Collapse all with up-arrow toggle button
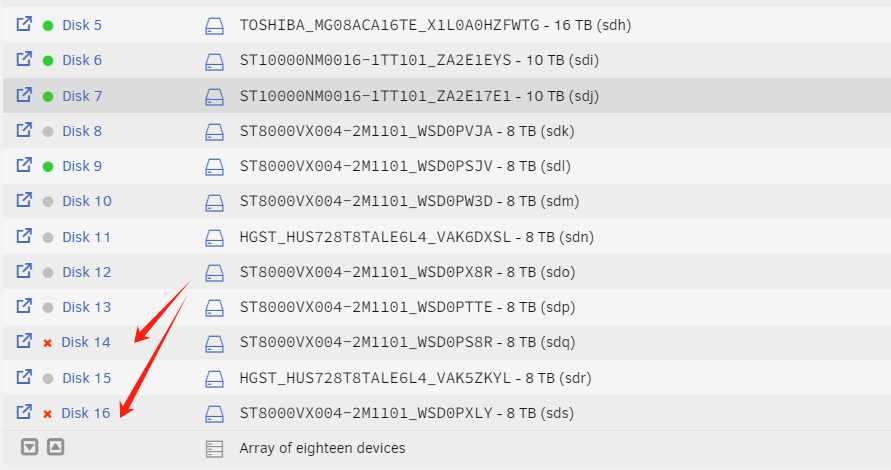Viewport: 891px width, 470px height. [55, 447]
